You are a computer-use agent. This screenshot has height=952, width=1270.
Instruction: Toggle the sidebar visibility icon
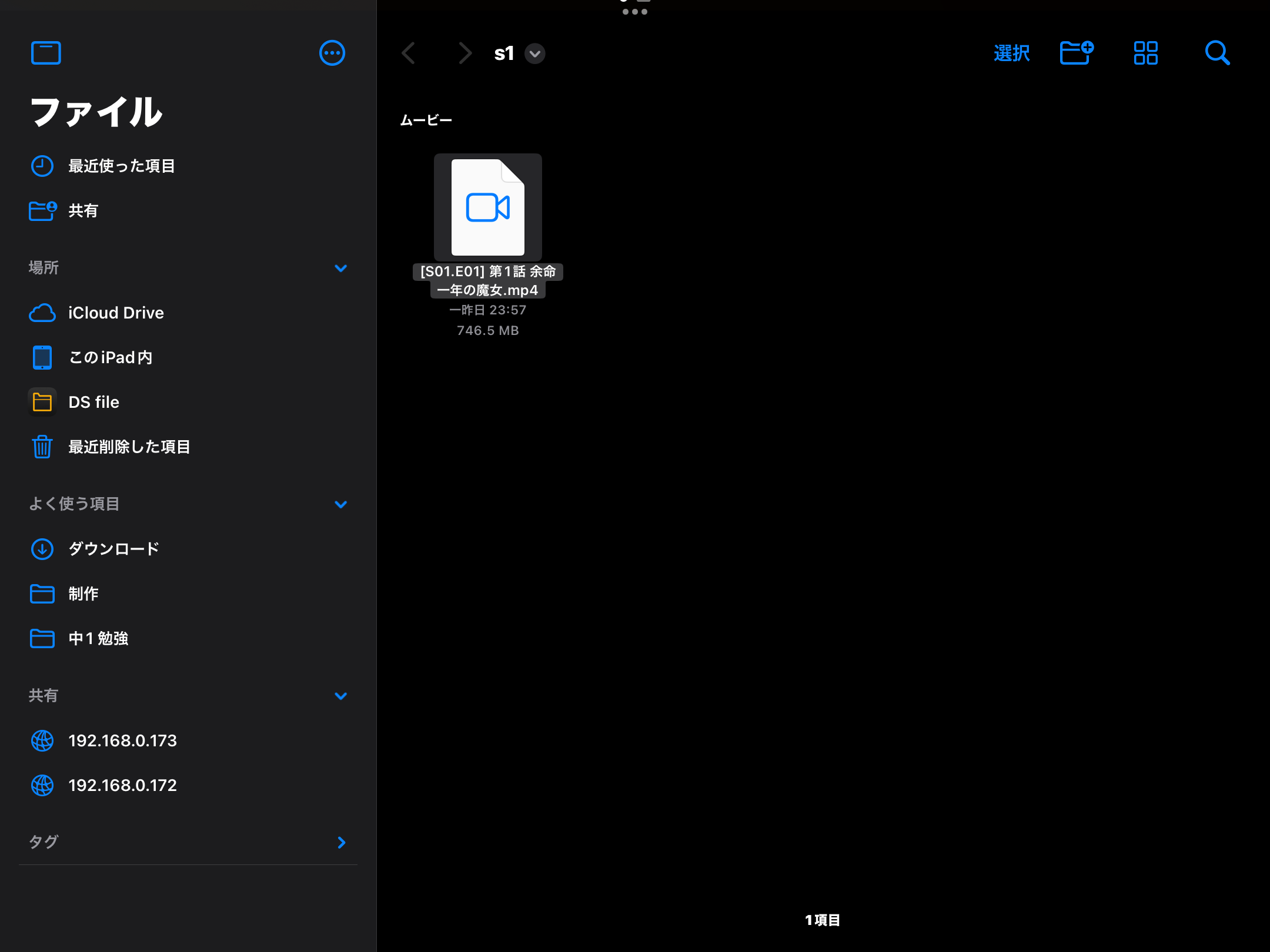pos(46,53)
